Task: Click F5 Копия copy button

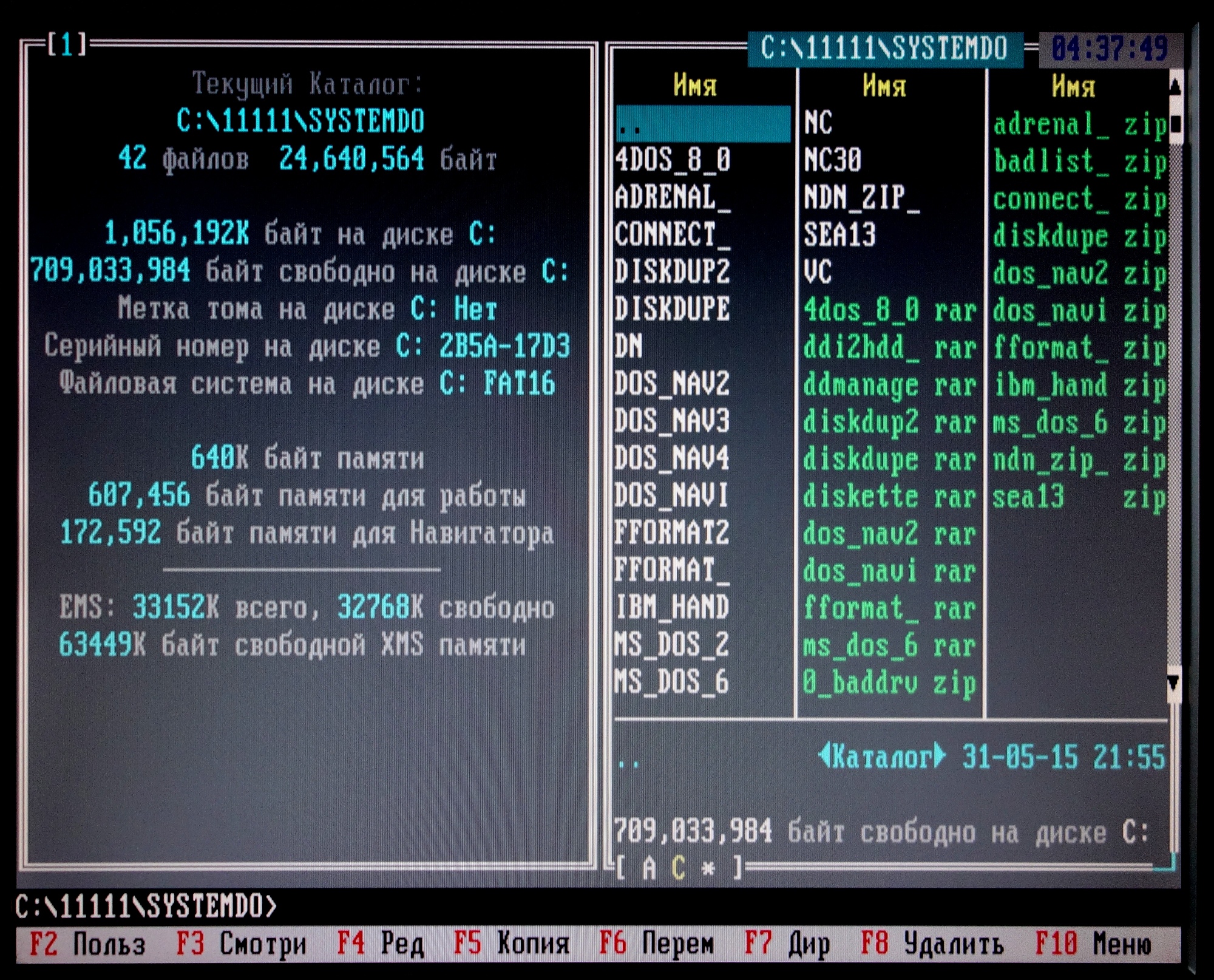Action: pyautogui.click(x=511, y=944)
